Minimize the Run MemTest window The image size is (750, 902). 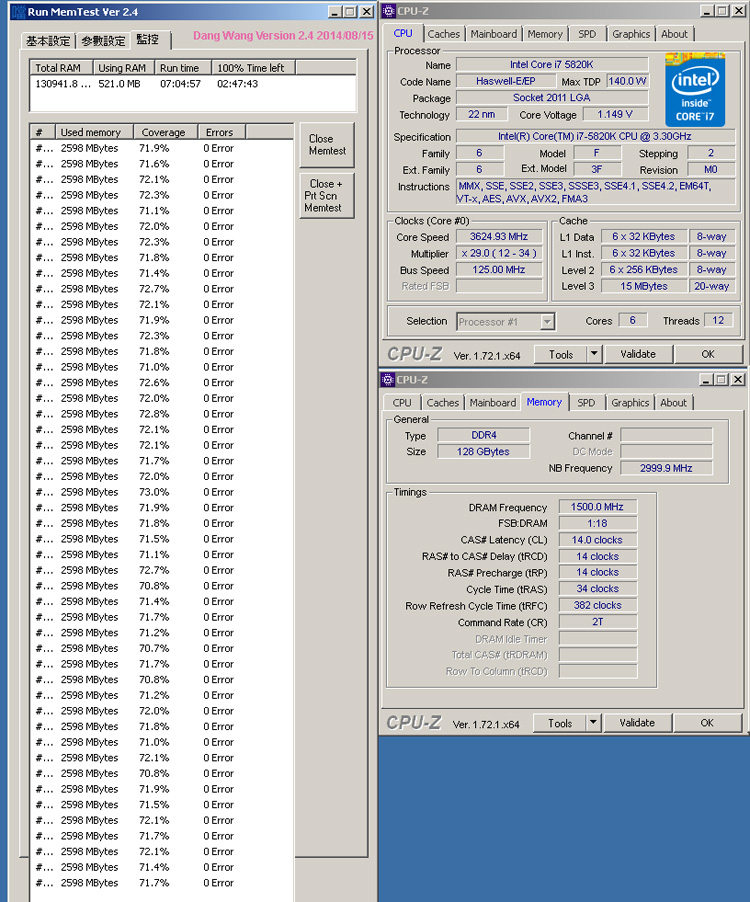335,12
